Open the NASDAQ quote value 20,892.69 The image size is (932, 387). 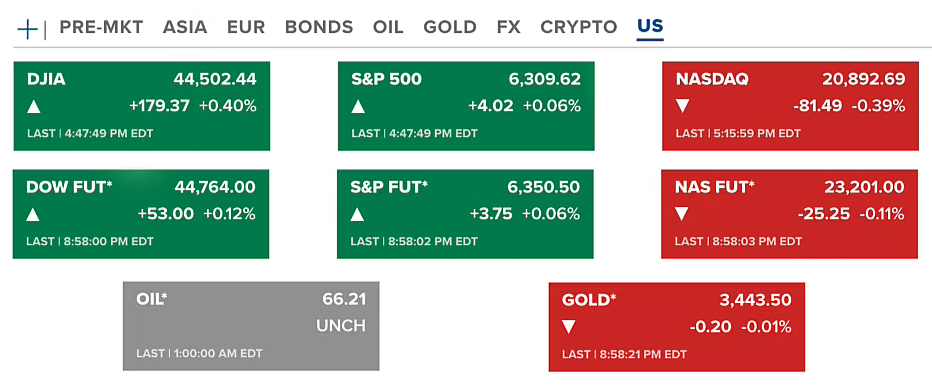(x=864, y=79)
